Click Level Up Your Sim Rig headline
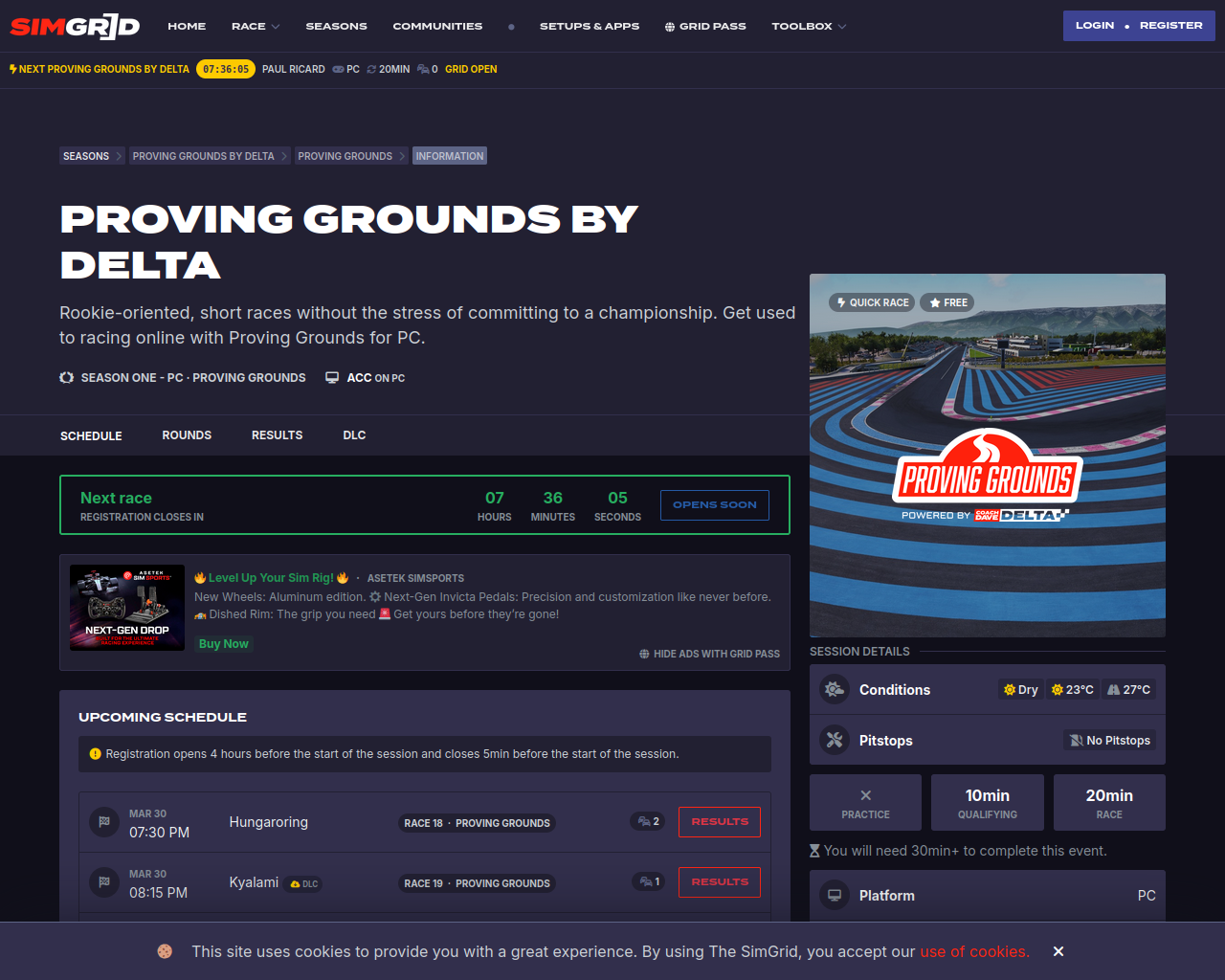1225x980 pixels. click(272, 578)
